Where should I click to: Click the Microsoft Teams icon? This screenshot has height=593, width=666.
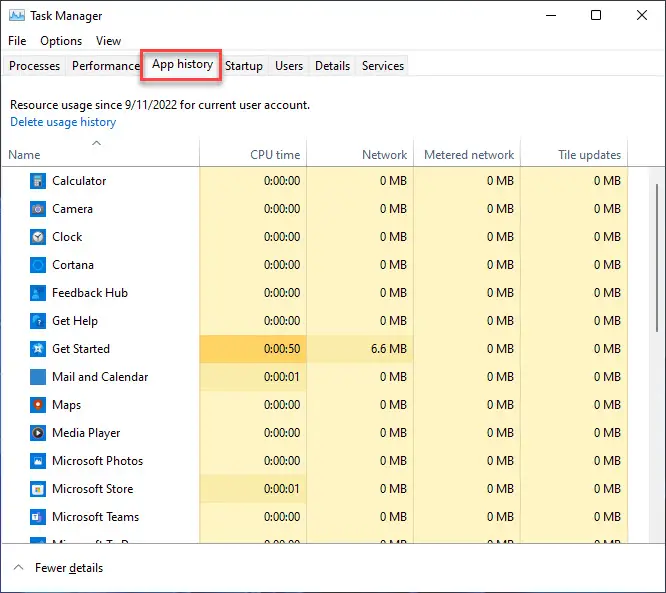pos(38,517)
